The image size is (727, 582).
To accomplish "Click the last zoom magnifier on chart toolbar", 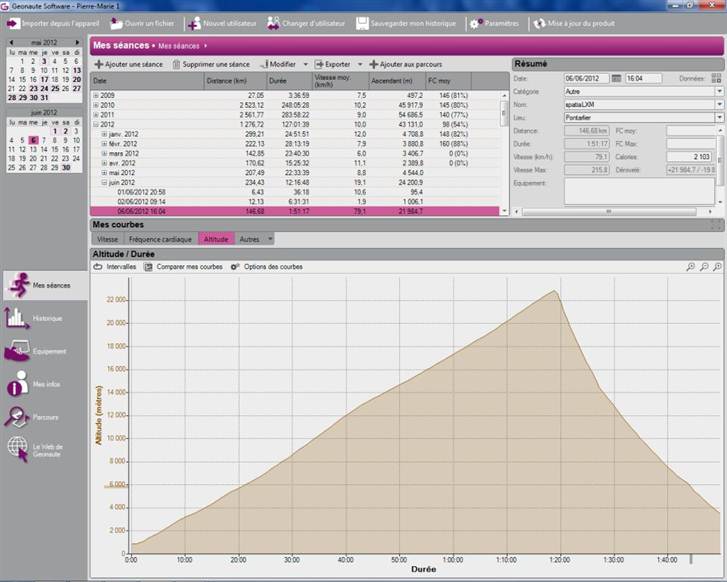I will 717,267.
